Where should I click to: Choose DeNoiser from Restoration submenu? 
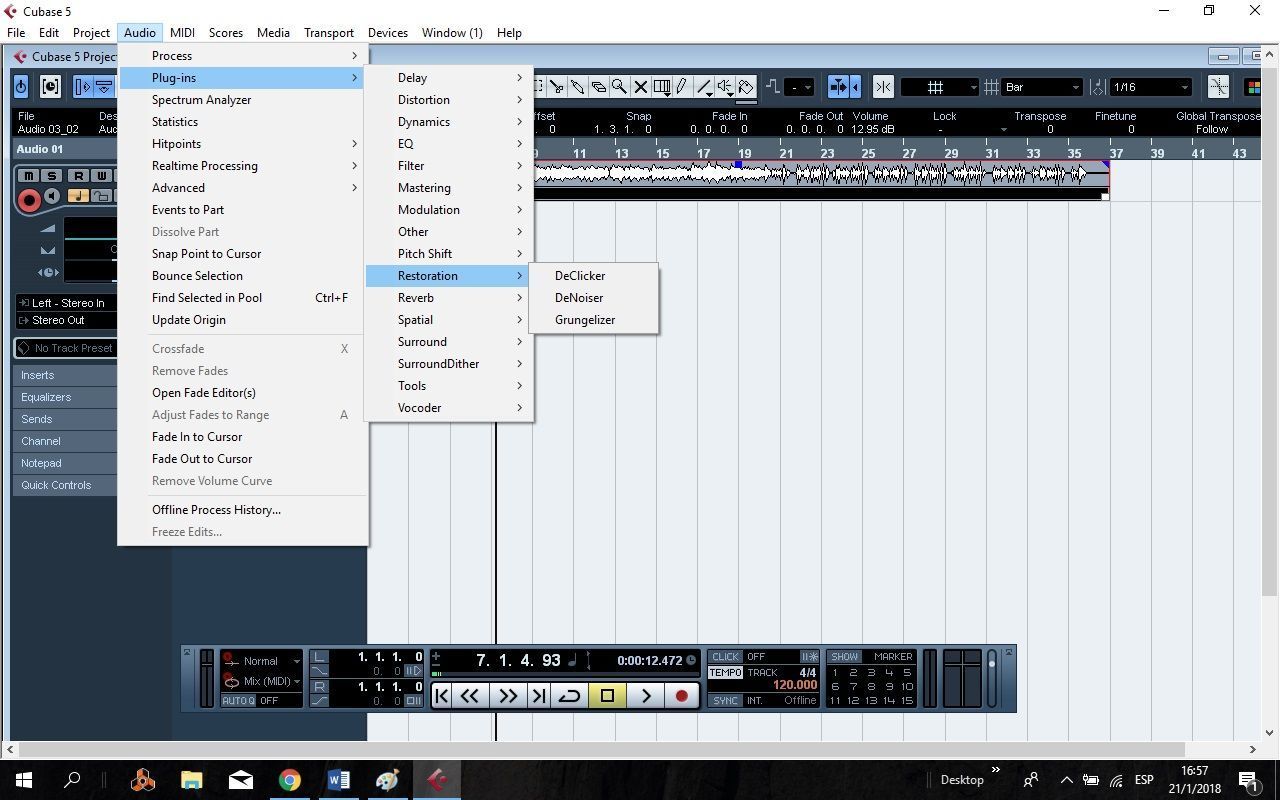pos(594,298)
